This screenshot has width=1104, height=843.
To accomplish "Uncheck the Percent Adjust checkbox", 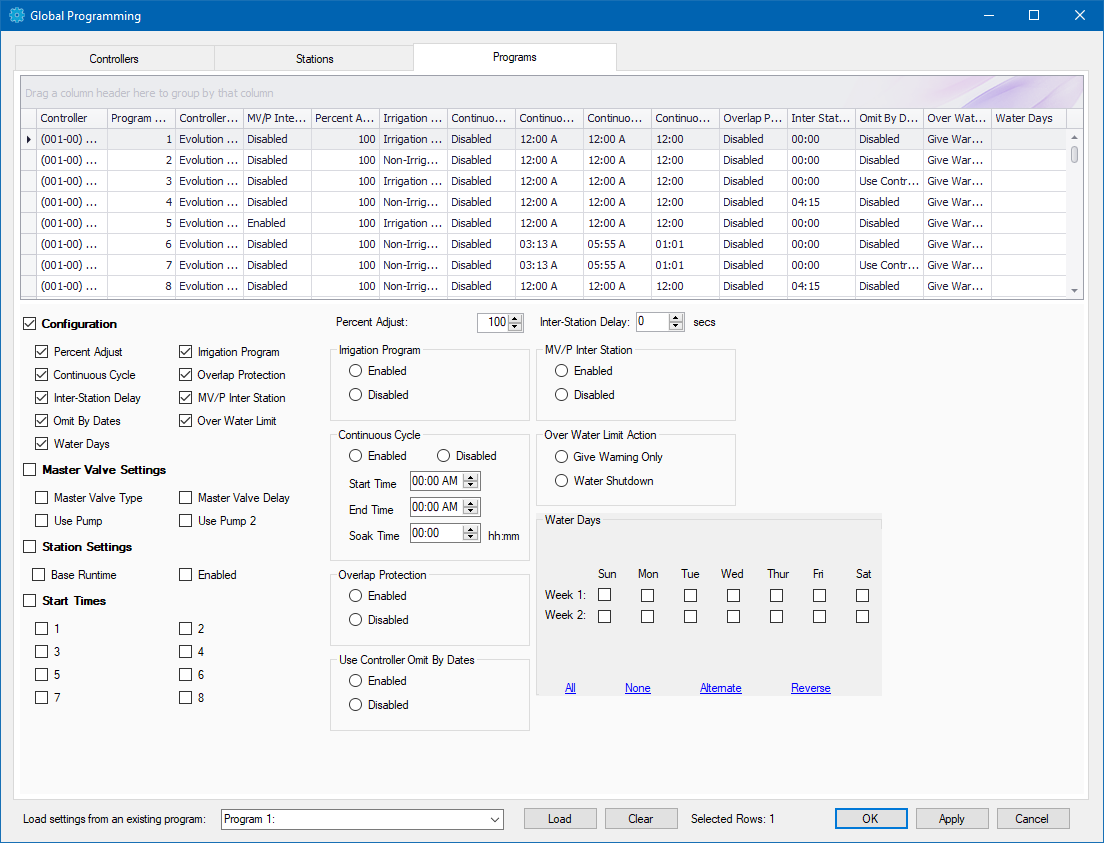I will click(x=42, y=351).
